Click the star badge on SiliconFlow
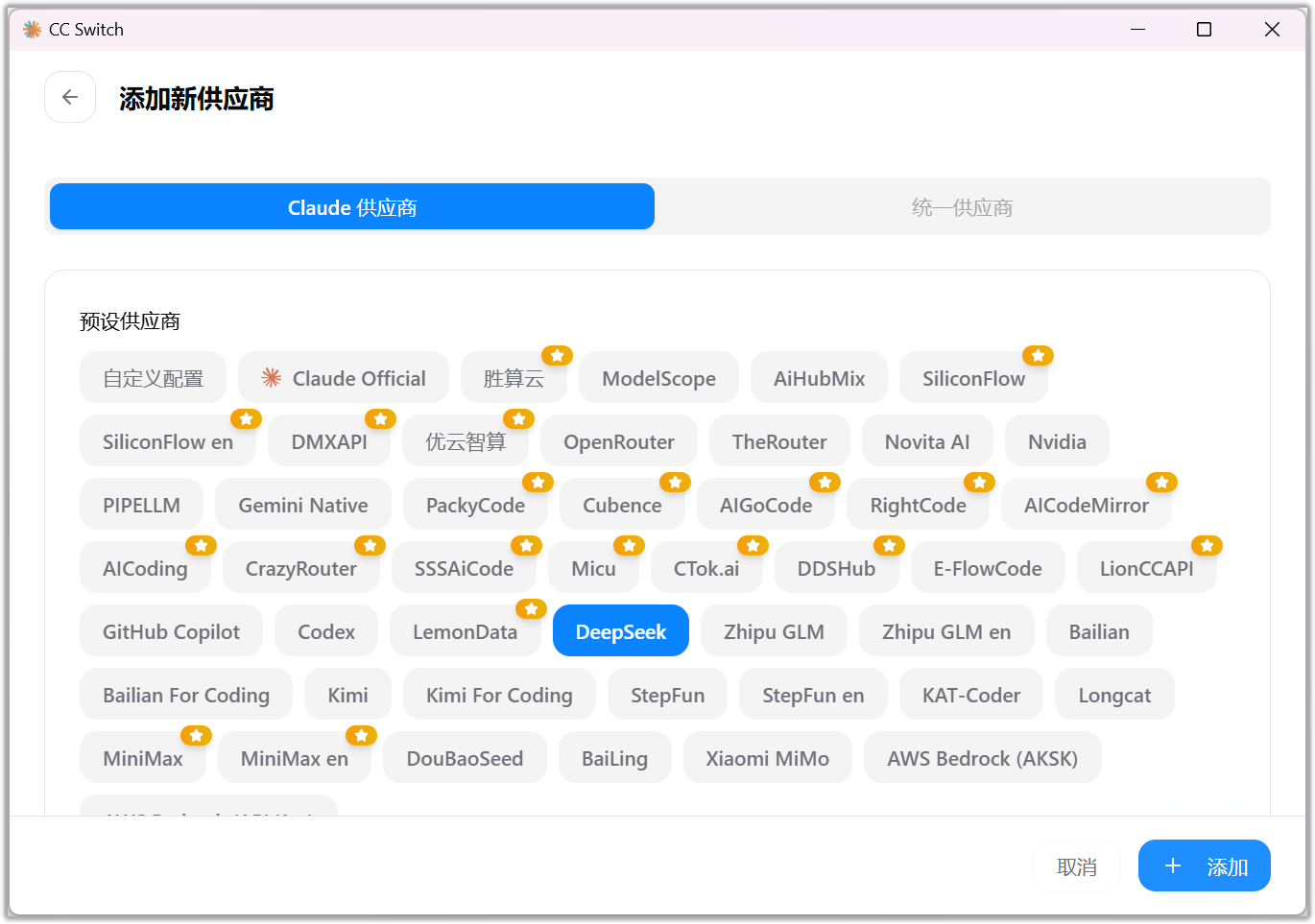Viewport: 1315px width, 924px height. [1038, 355]
